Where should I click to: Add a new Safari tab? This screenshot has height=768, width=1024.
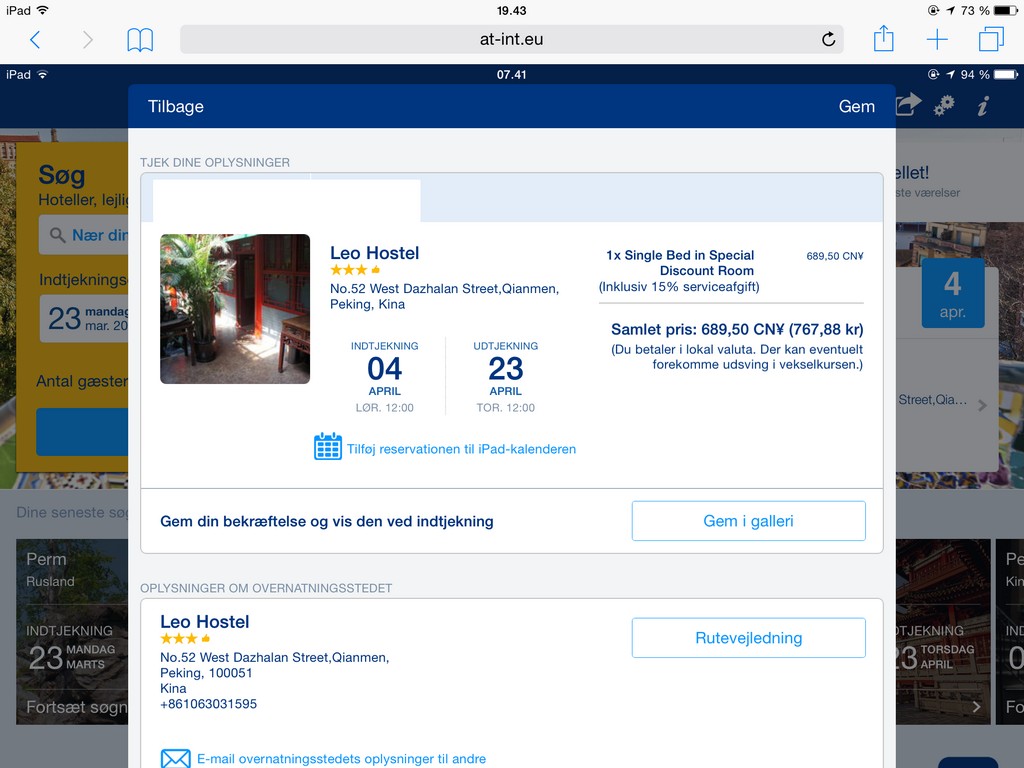937,40
